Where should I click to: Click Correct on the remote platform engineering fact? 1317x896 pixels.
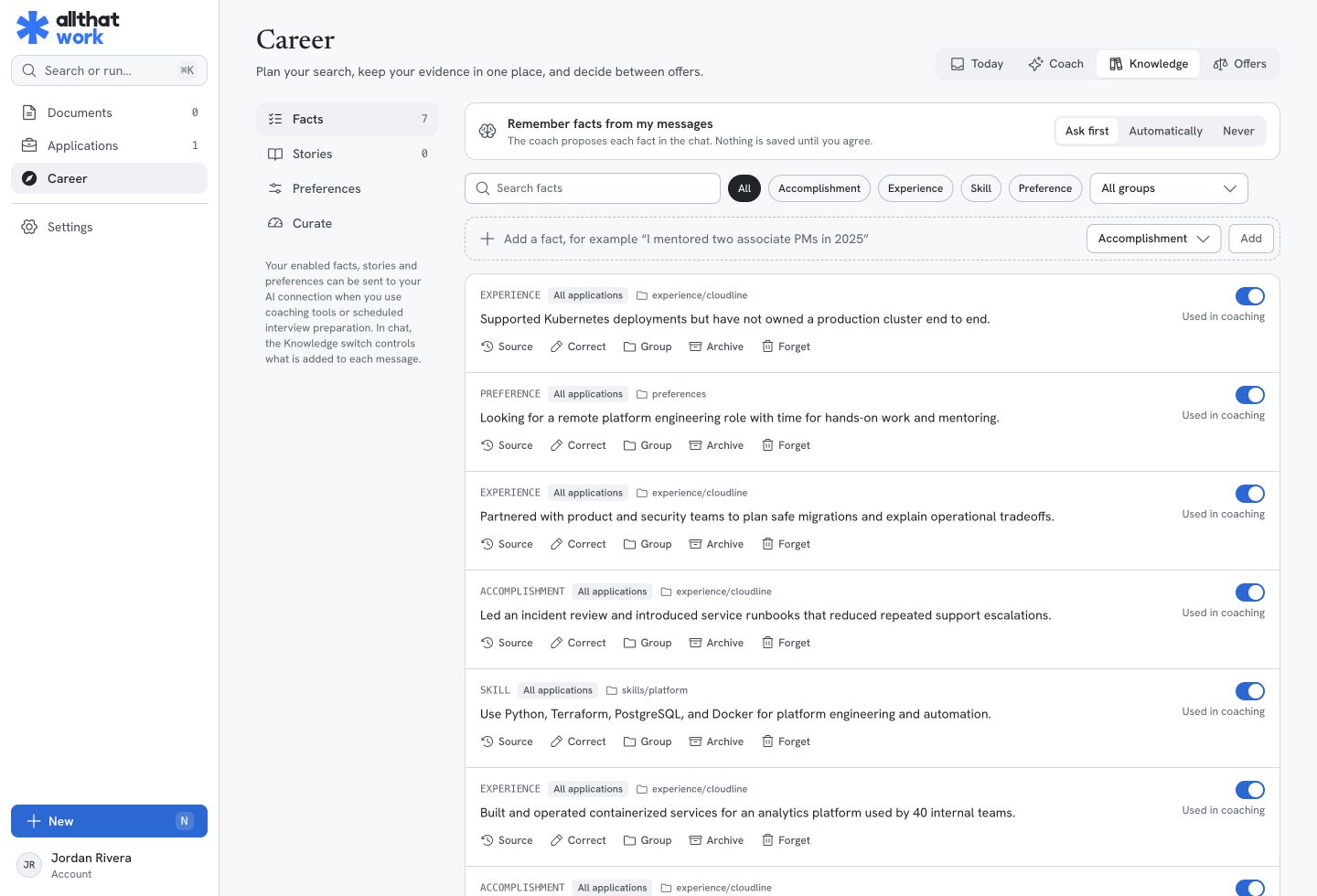coord(578,445)
